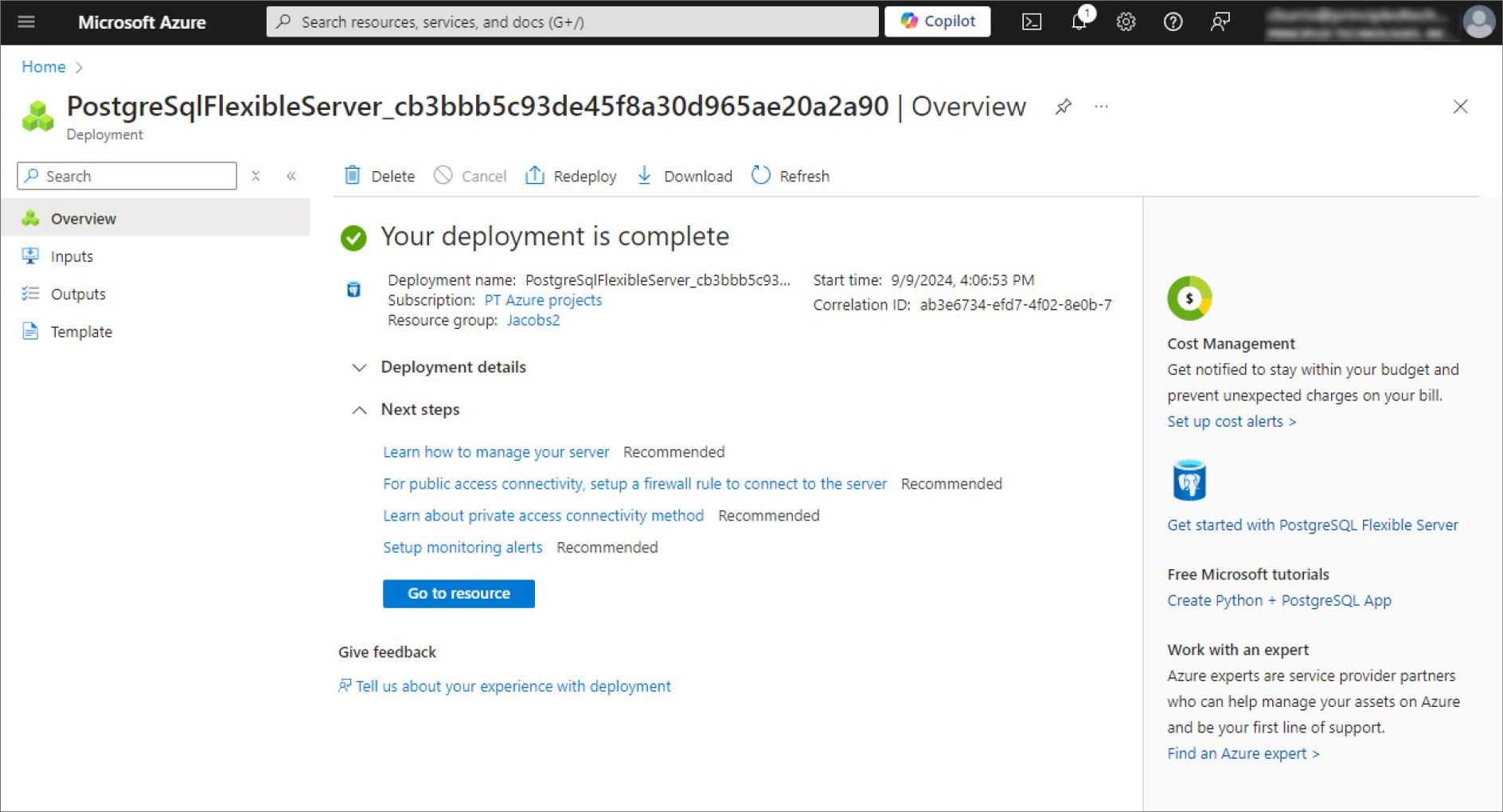Open Create Python + PostgreSQL App tutorial

(1279, 600)
